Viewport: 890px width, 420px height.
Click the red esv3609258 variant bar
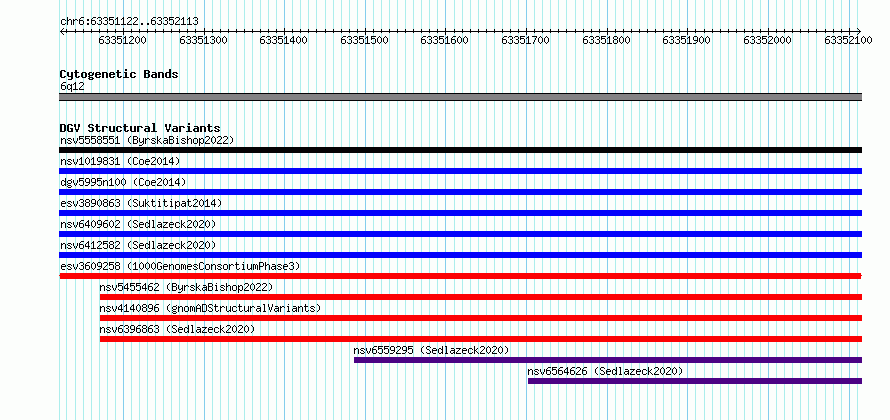(x=460, y=276)
